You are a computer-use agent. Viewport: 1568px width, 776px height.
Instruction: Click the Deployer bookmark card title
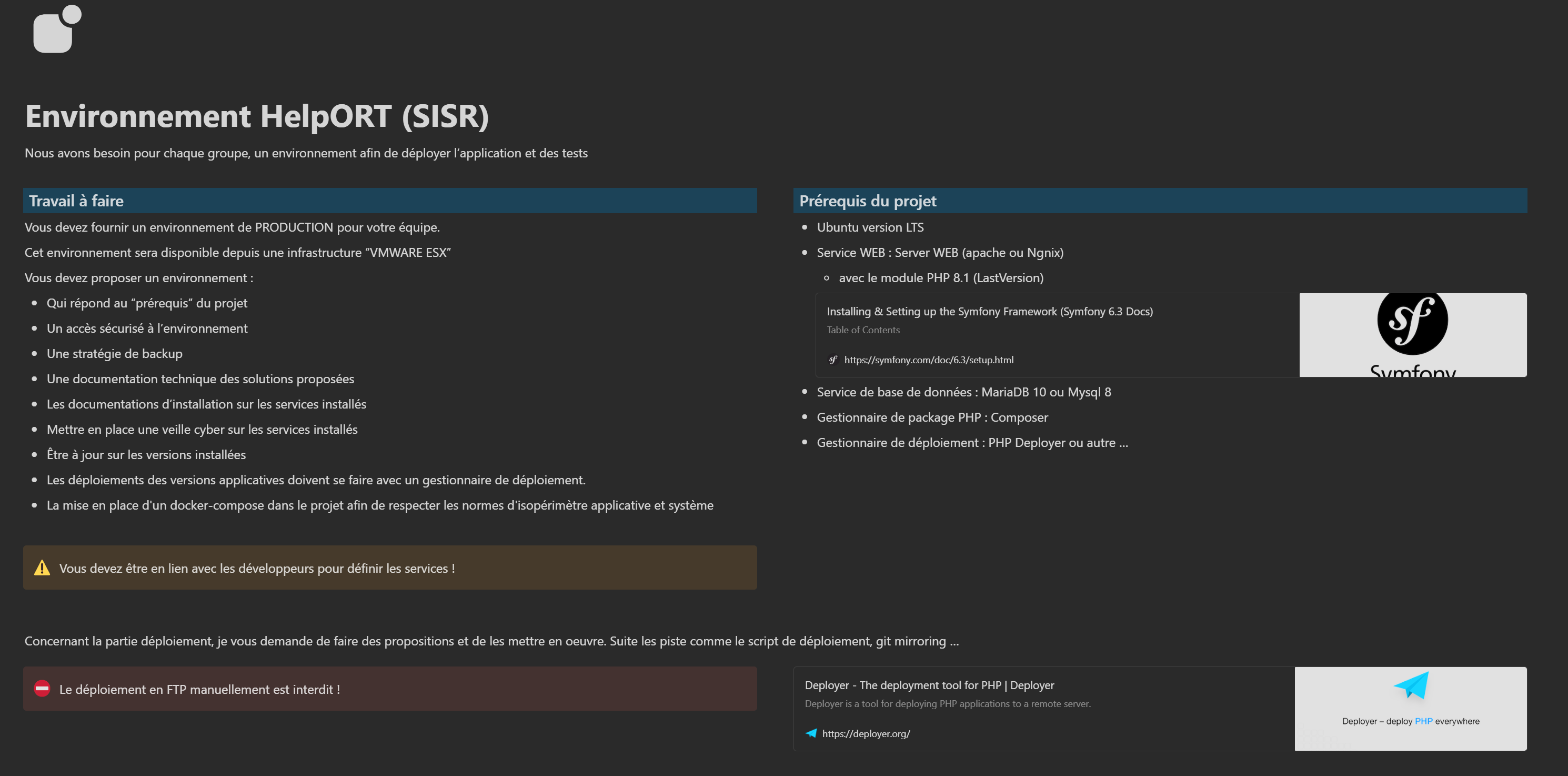(x=929, y=684)
